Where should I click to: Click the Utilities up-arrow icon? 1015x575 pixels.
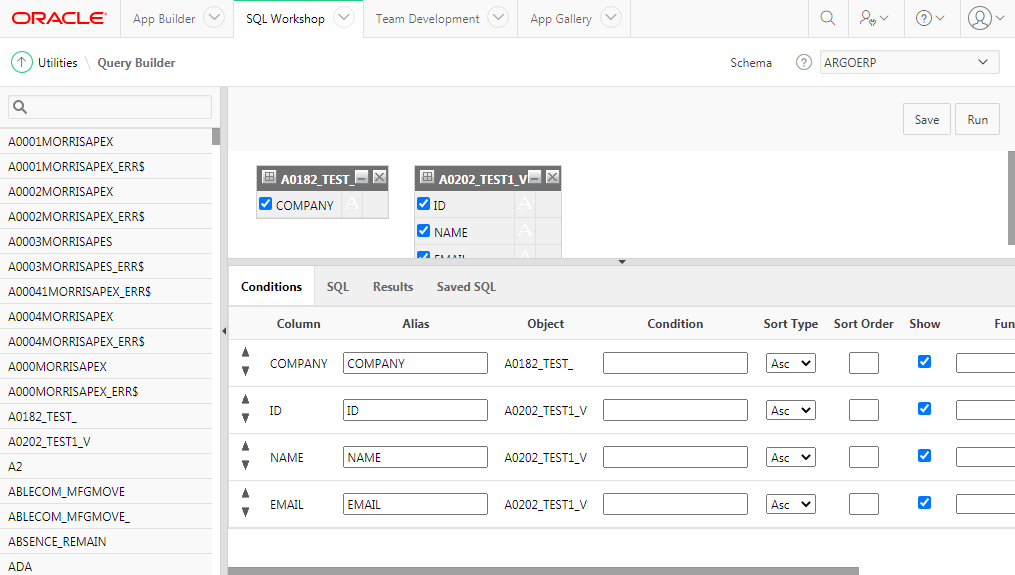coord(21,62)
